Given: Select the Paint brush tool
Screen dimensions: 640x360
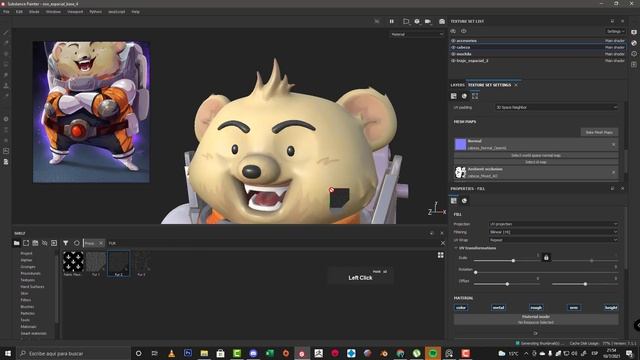Looking at the screenshot, I should (x=6, y=32).
